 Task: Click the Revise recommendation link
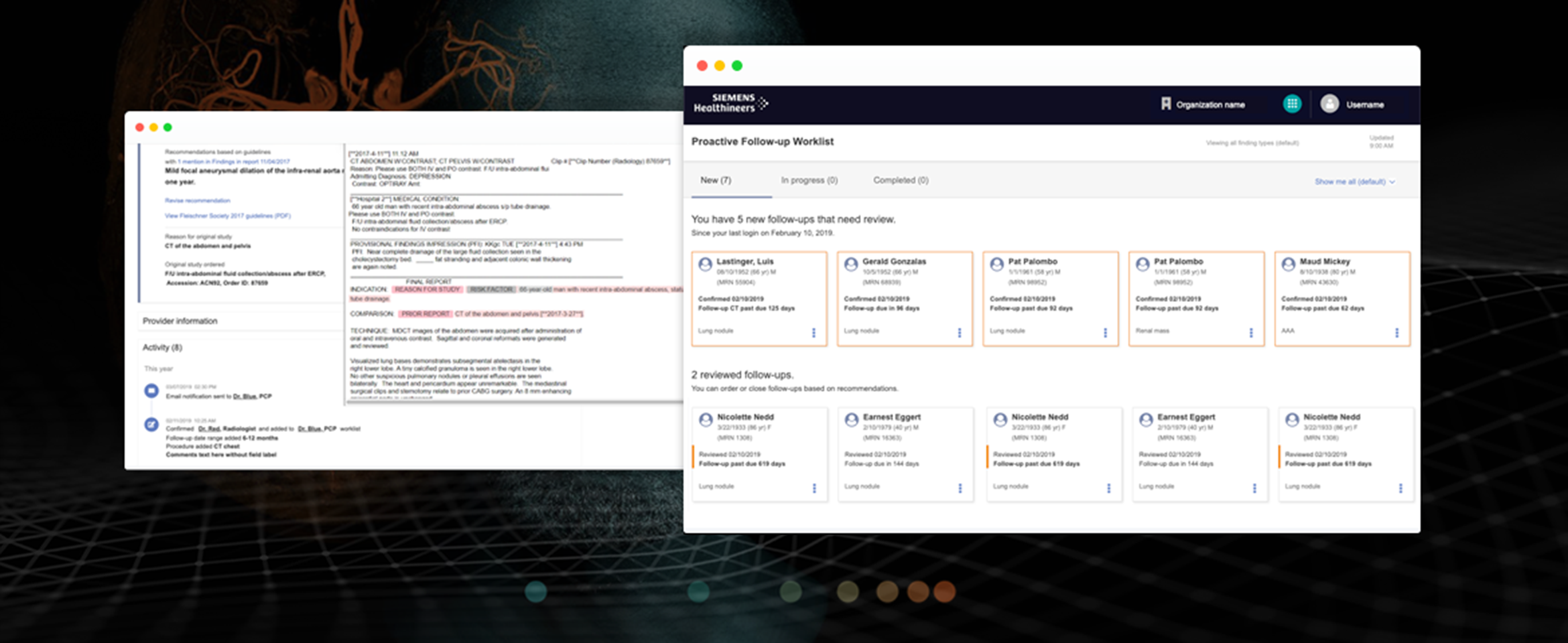point(198,200)
